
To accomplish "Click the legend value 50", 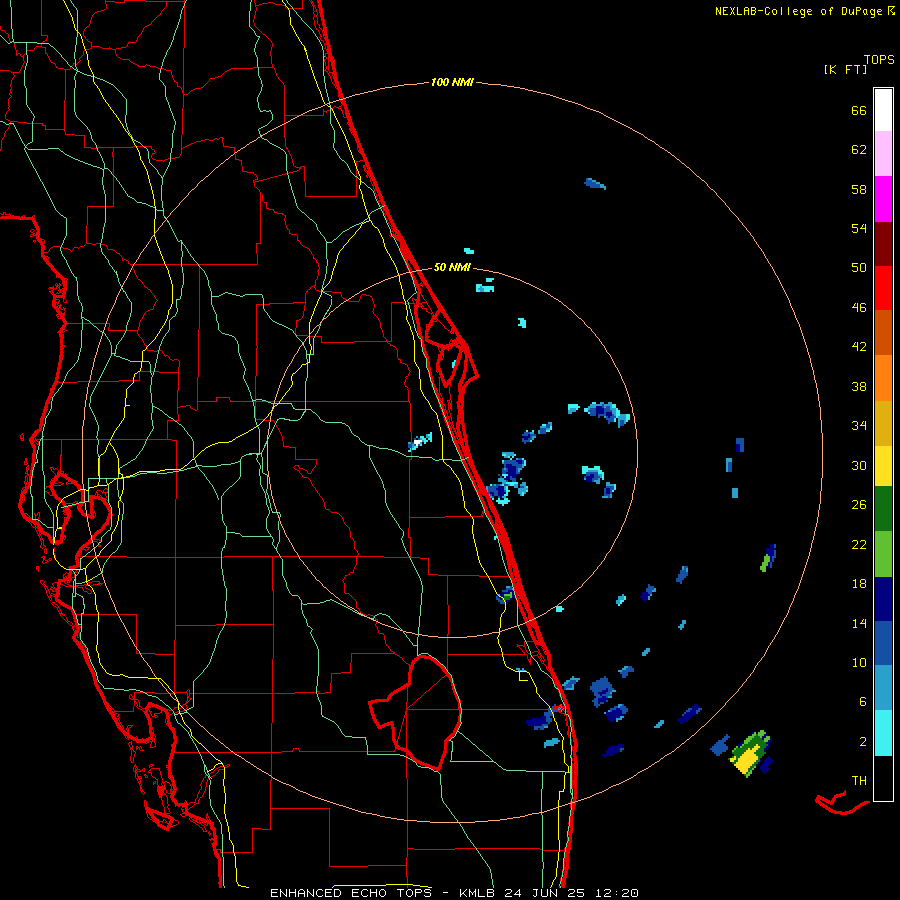I will click(x=859, y=267).
